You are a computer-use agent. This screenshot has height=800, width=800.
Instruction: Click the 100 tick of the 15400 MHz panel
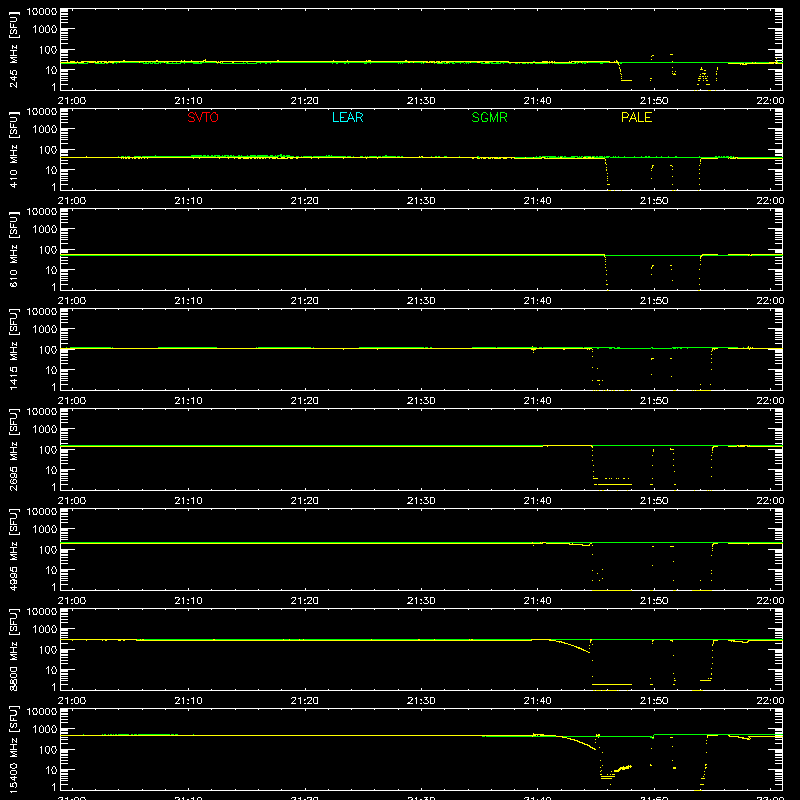(x=48, y=750)
